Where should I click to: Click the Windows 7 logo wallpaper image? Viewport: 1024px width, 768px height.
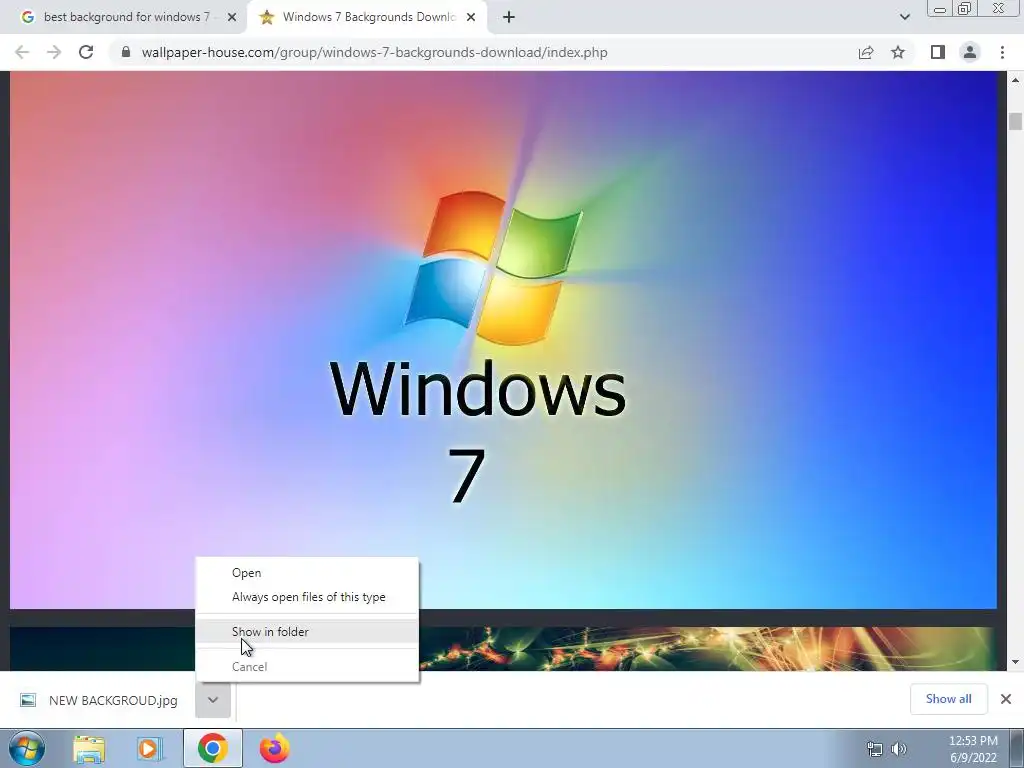coord(503,340)
